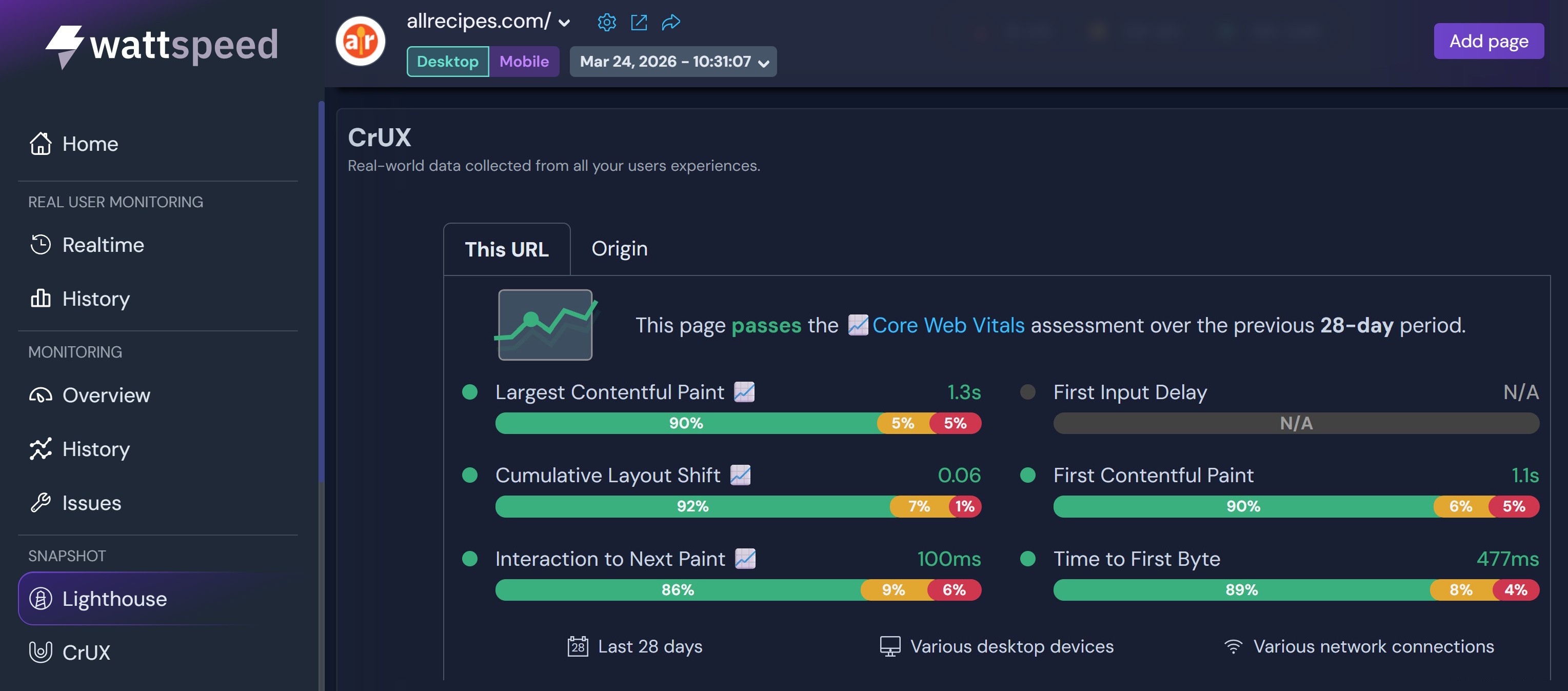Click the calendar icon beside Last 28 days

tap(578, 646)
